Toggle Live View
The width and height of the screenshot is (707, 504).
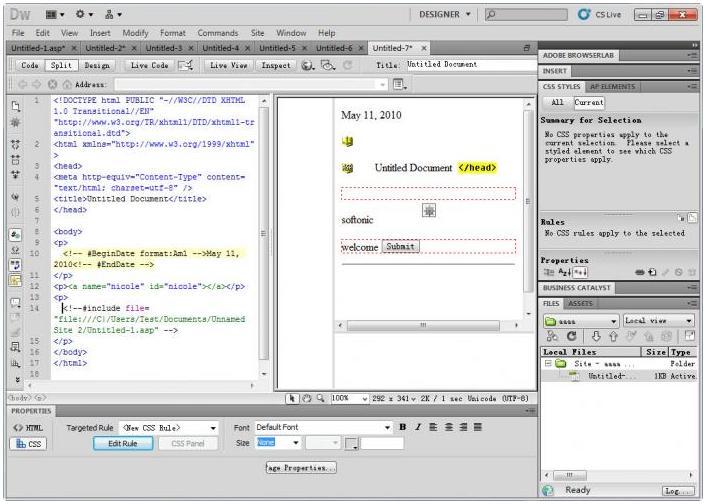click(228, 65)
